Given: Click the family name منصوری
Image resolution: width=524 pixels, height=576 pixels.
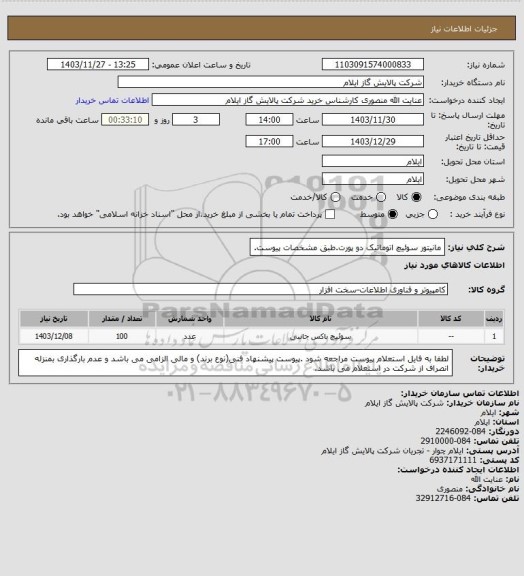Looking at the screenshot, I should (450, 489).
